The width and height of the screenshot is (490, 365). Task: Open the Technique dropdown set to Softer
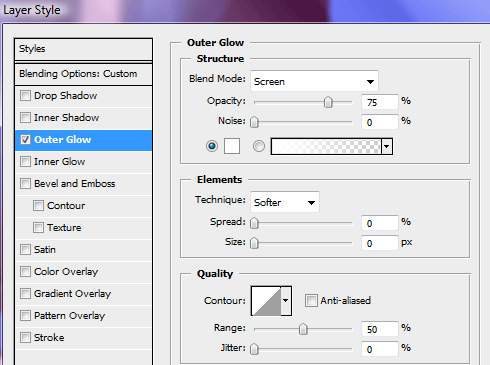pyautogui.click(x=285, y=202)
